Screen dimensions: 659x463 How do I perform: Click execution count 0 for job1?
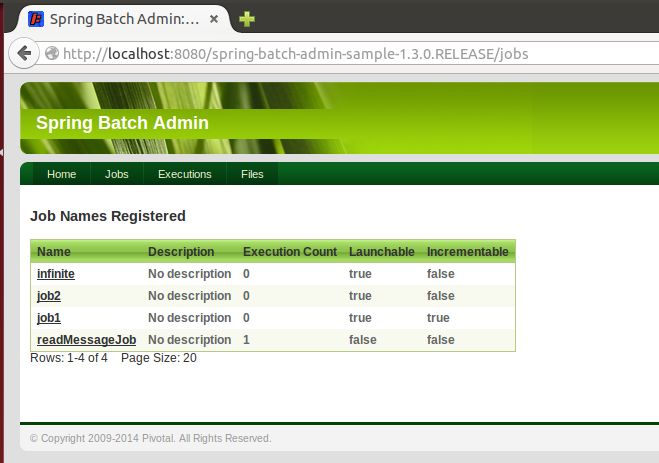coord(246,318)
